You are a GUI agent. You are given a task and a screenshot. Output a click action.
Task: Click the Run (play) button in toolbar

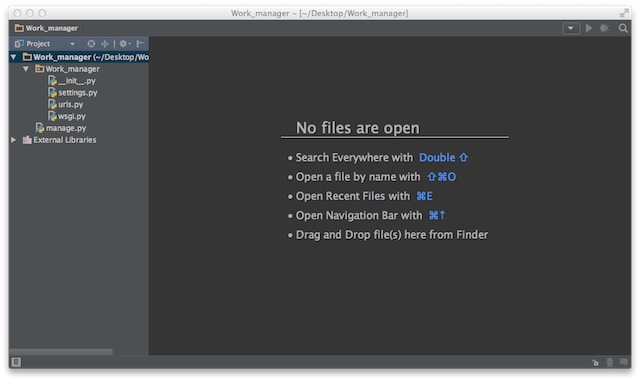[589, 28]
